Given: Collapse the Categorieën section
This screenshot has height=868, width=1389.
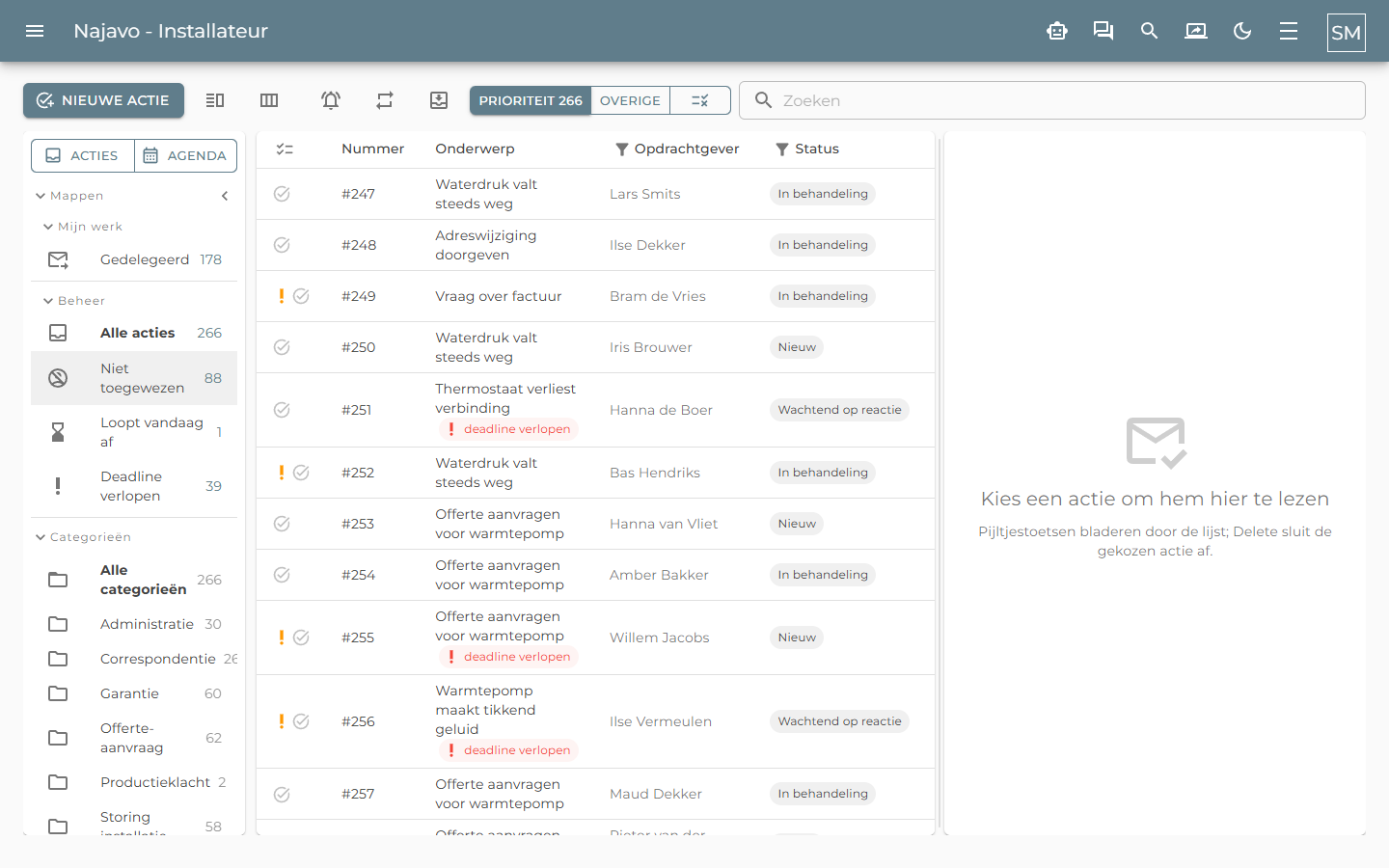Looking at the screenshot, I should click(83, 537).
